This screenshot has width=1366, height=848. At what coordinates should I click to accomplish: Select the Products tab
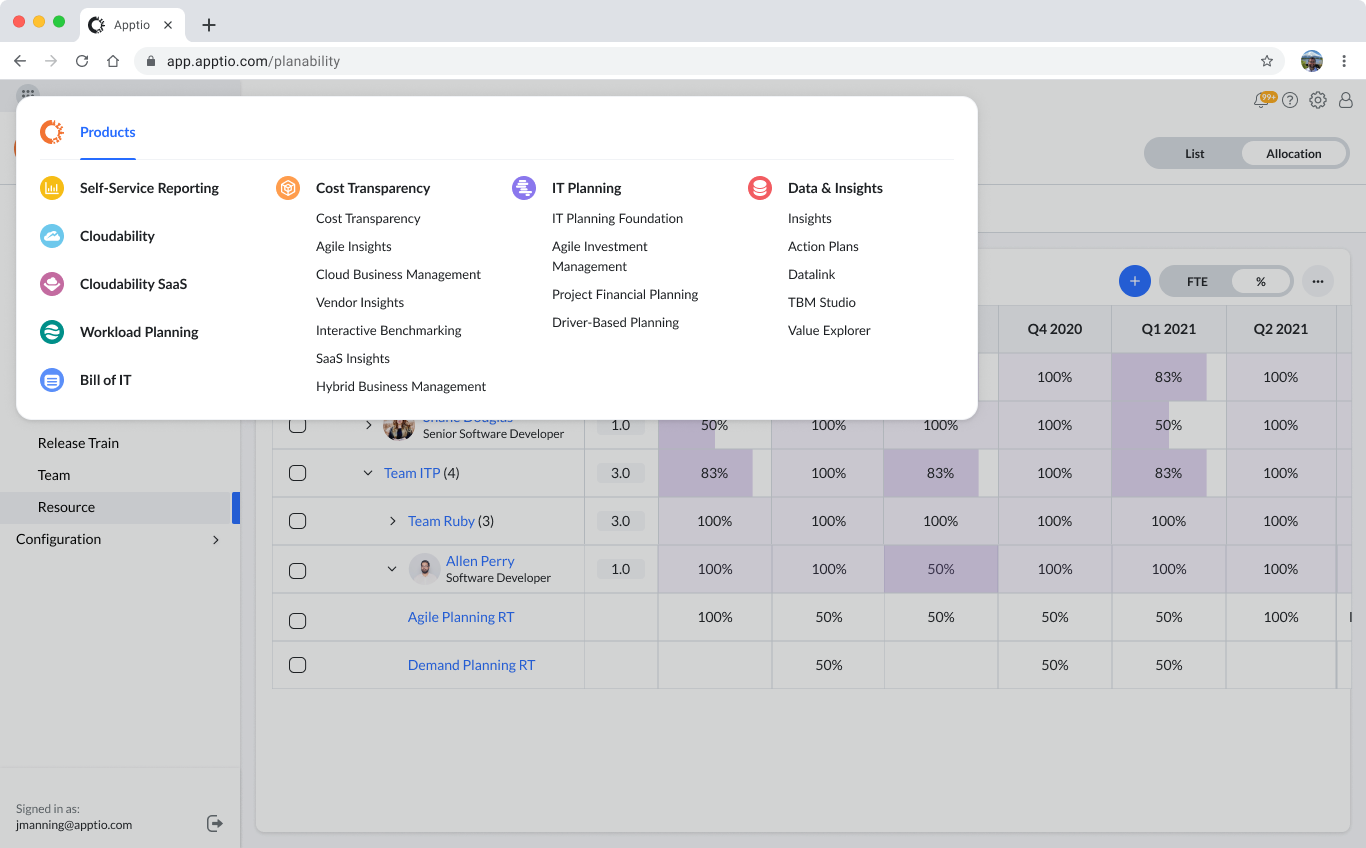pyautogui.click(x=107, y=132)
